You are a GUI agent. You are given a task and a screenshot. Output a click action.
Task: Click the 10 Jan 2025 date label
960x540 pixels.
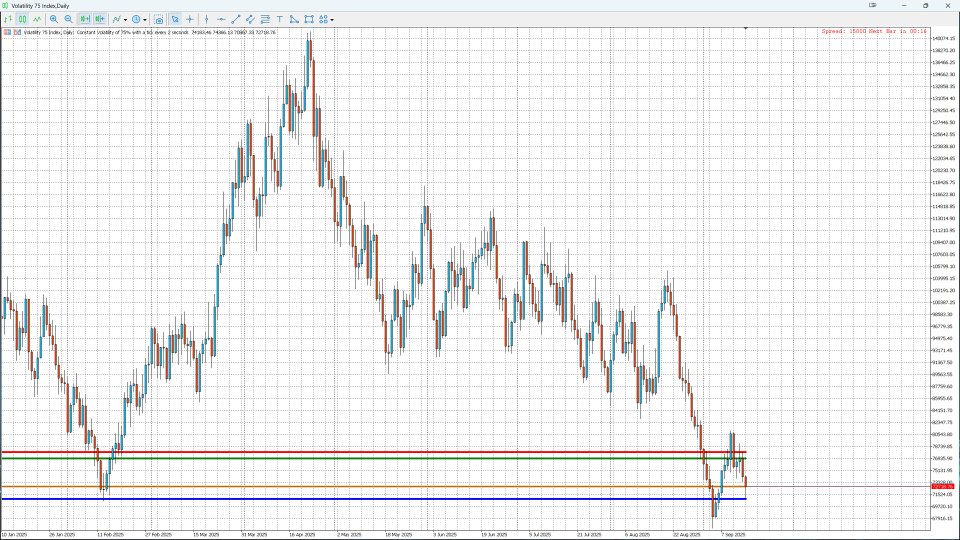14,534
